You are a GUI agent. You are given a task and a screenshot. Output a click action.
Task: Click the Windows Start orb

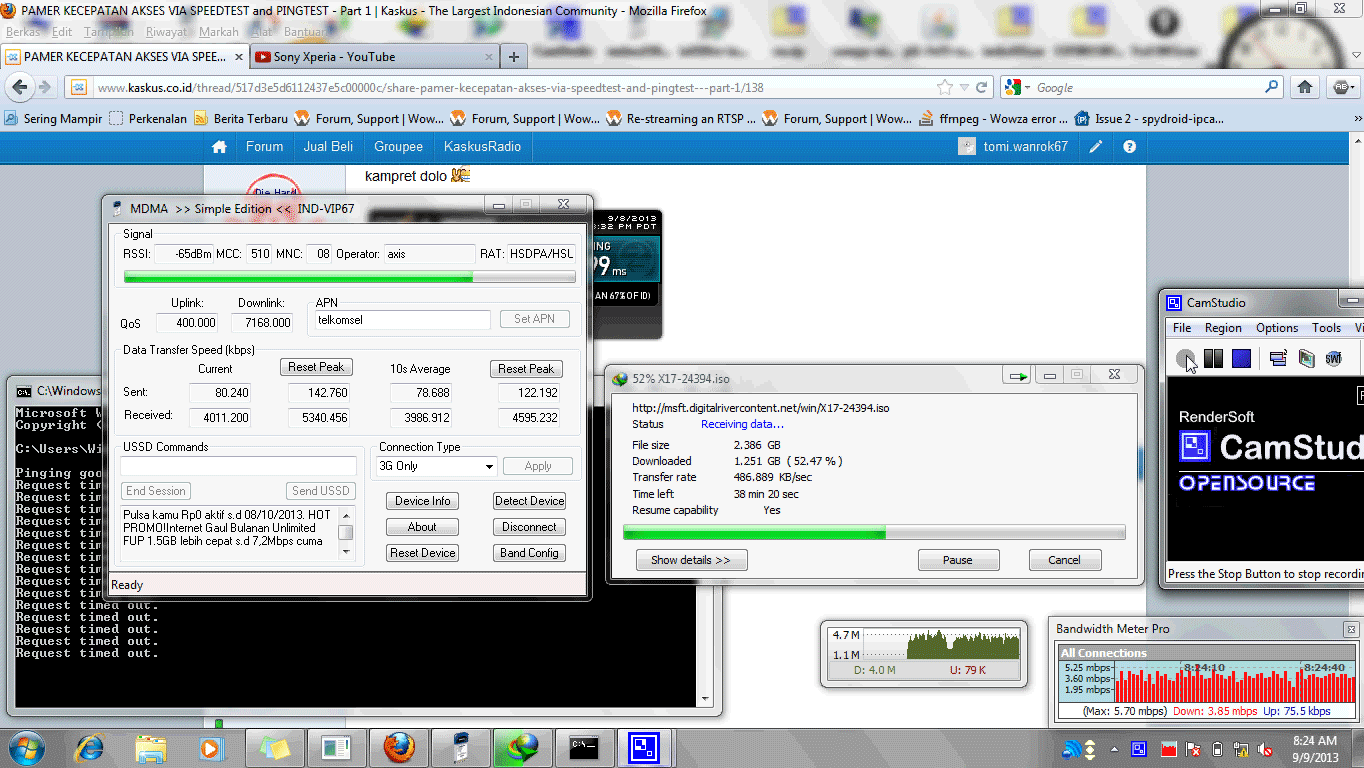pos(25,747)
